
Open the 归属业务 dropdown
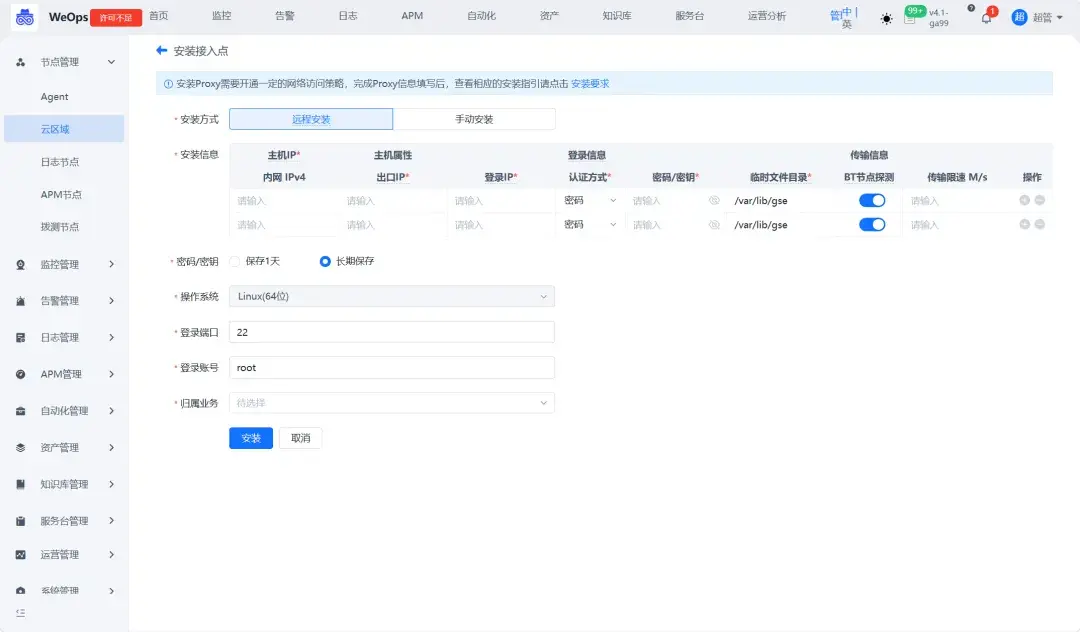point(391,403)
